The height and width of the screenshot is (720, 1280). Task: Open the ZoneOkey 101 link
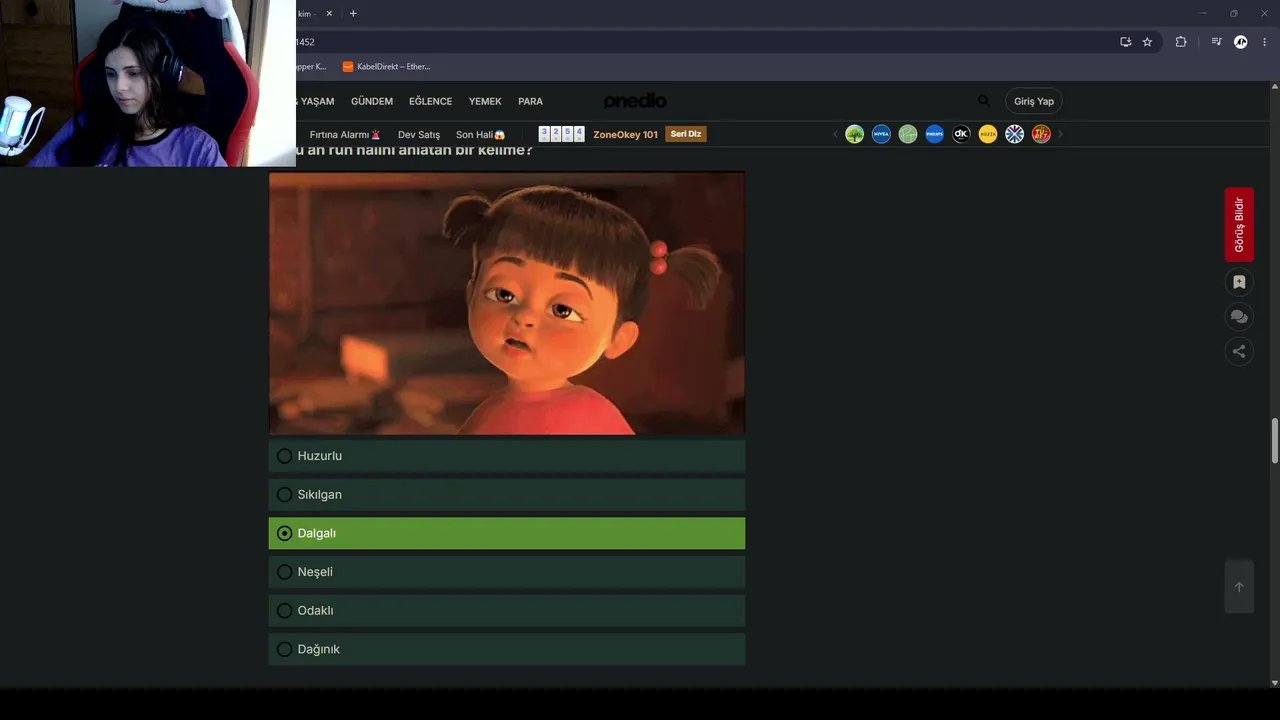pyautogui.click(x=625, y=134)
